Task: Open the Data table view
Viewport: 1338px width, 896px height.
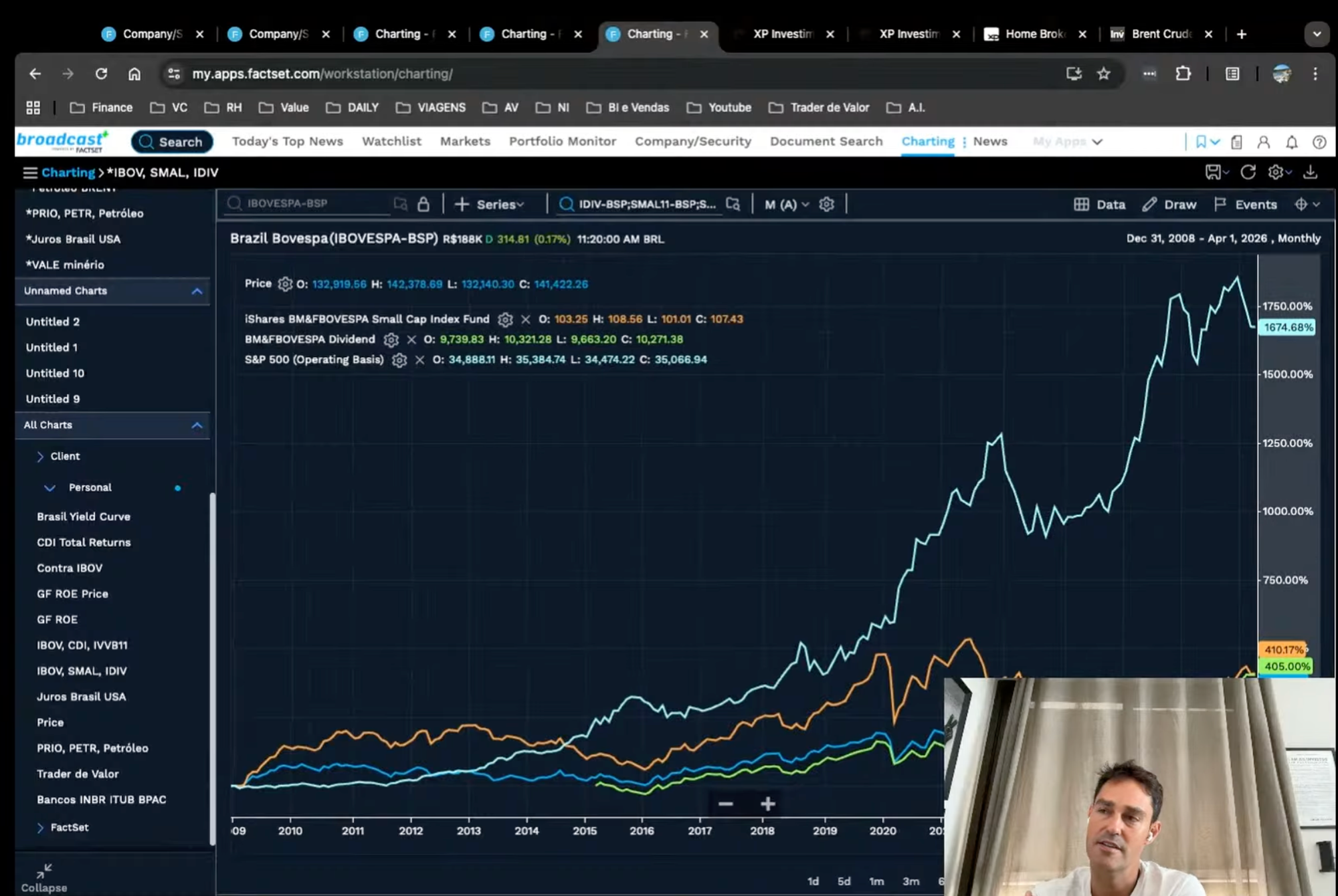Action: [1100, 205]
